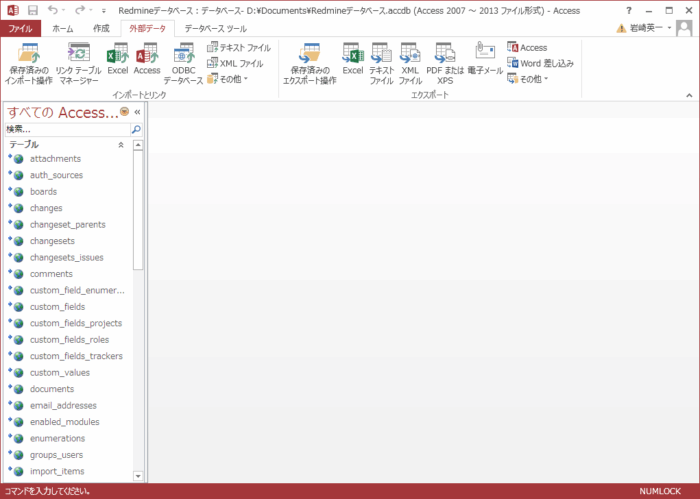Switch to the ホーム tab
The height and width of the screenshot is (499, 700).
(x=62, y=29)
